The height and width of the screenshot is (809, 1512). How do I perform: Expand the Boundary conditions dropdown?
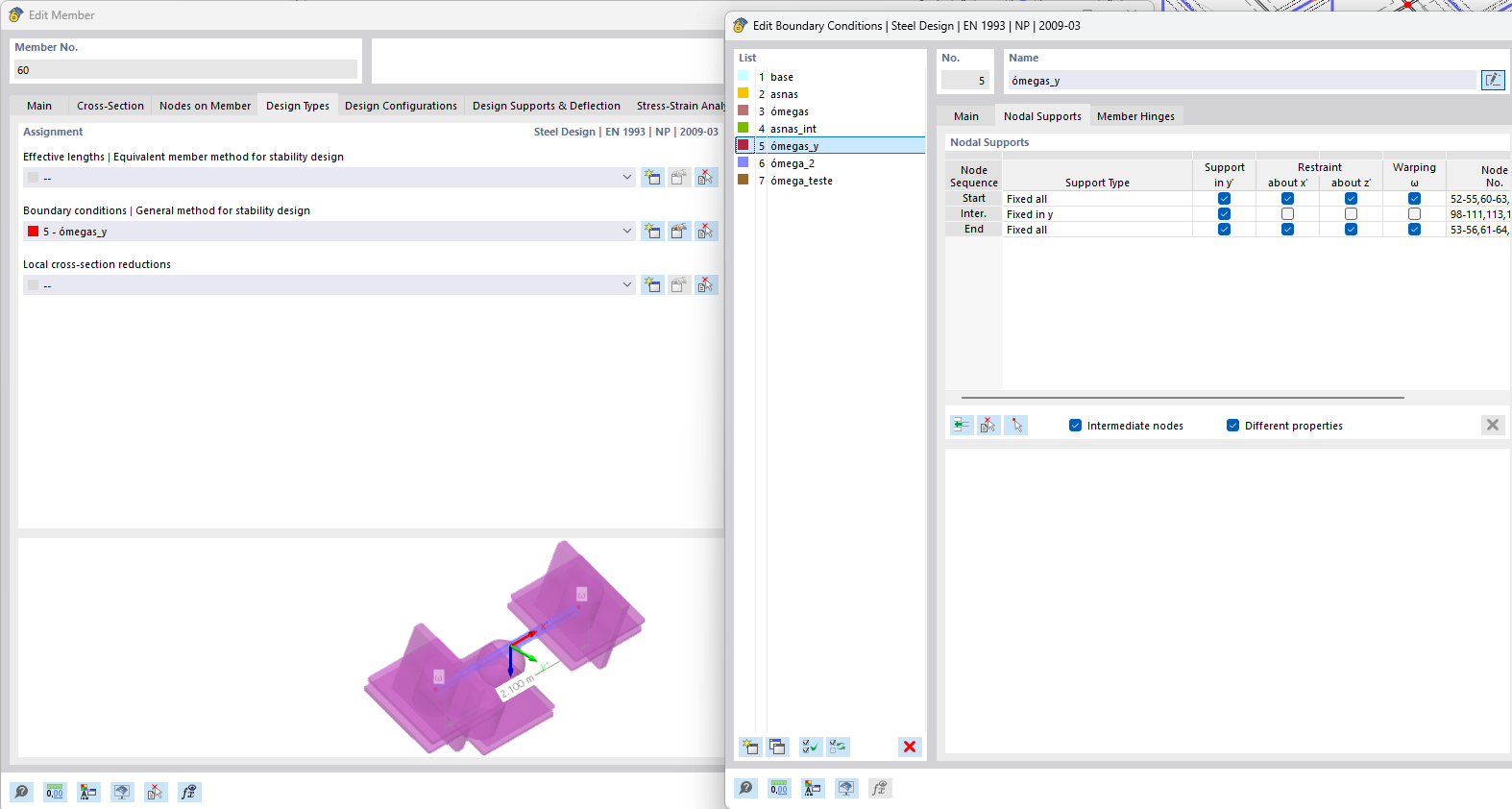pyautogui.click(x=626, y=232)
